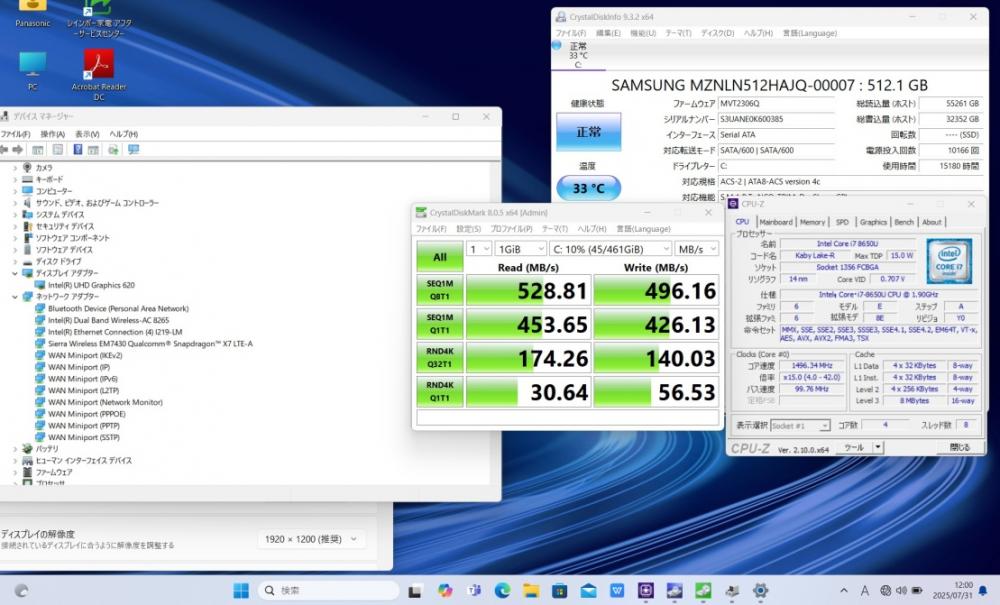Open Task View on the taskbar

[x=415, y=591]
